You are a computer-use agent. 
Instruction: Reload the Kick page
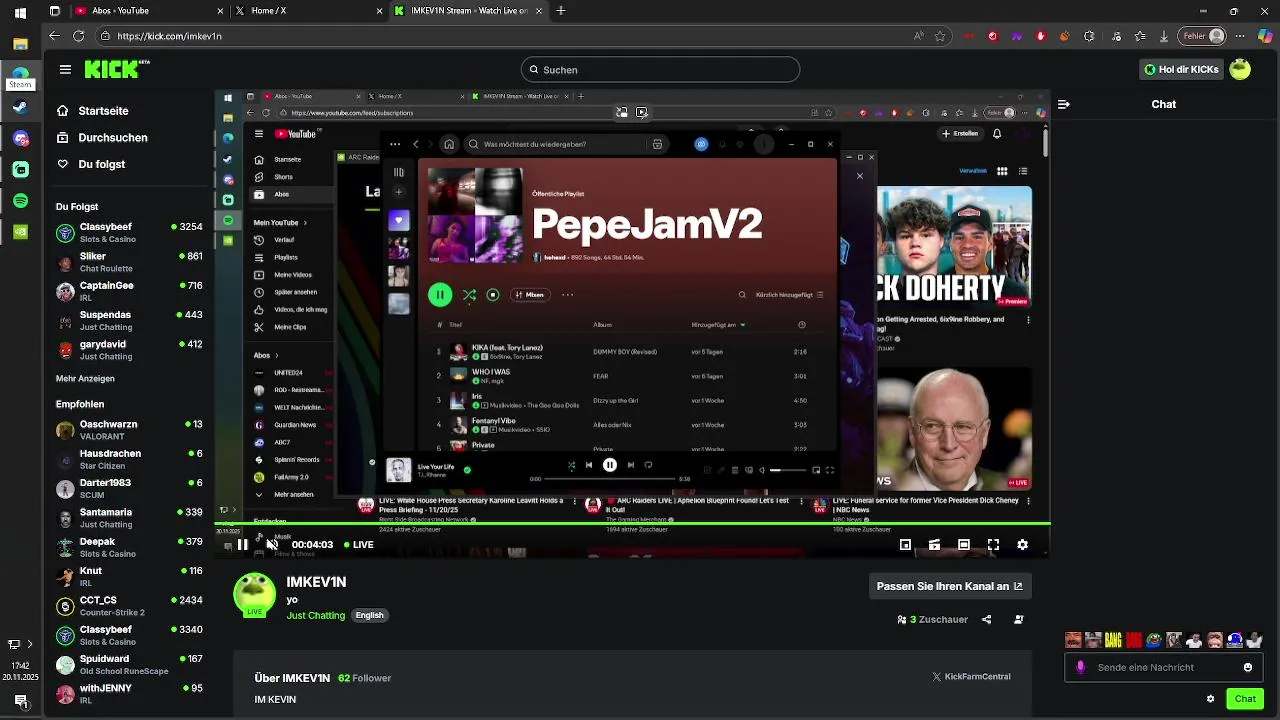coord(79,36)
